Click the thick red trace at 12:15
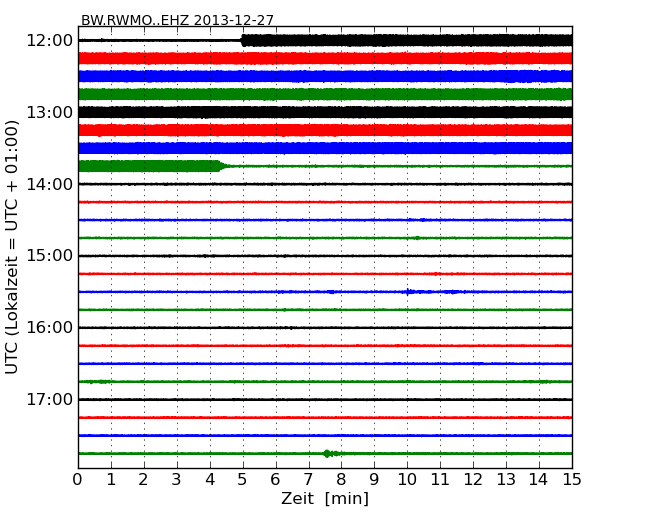 [325, 58]
